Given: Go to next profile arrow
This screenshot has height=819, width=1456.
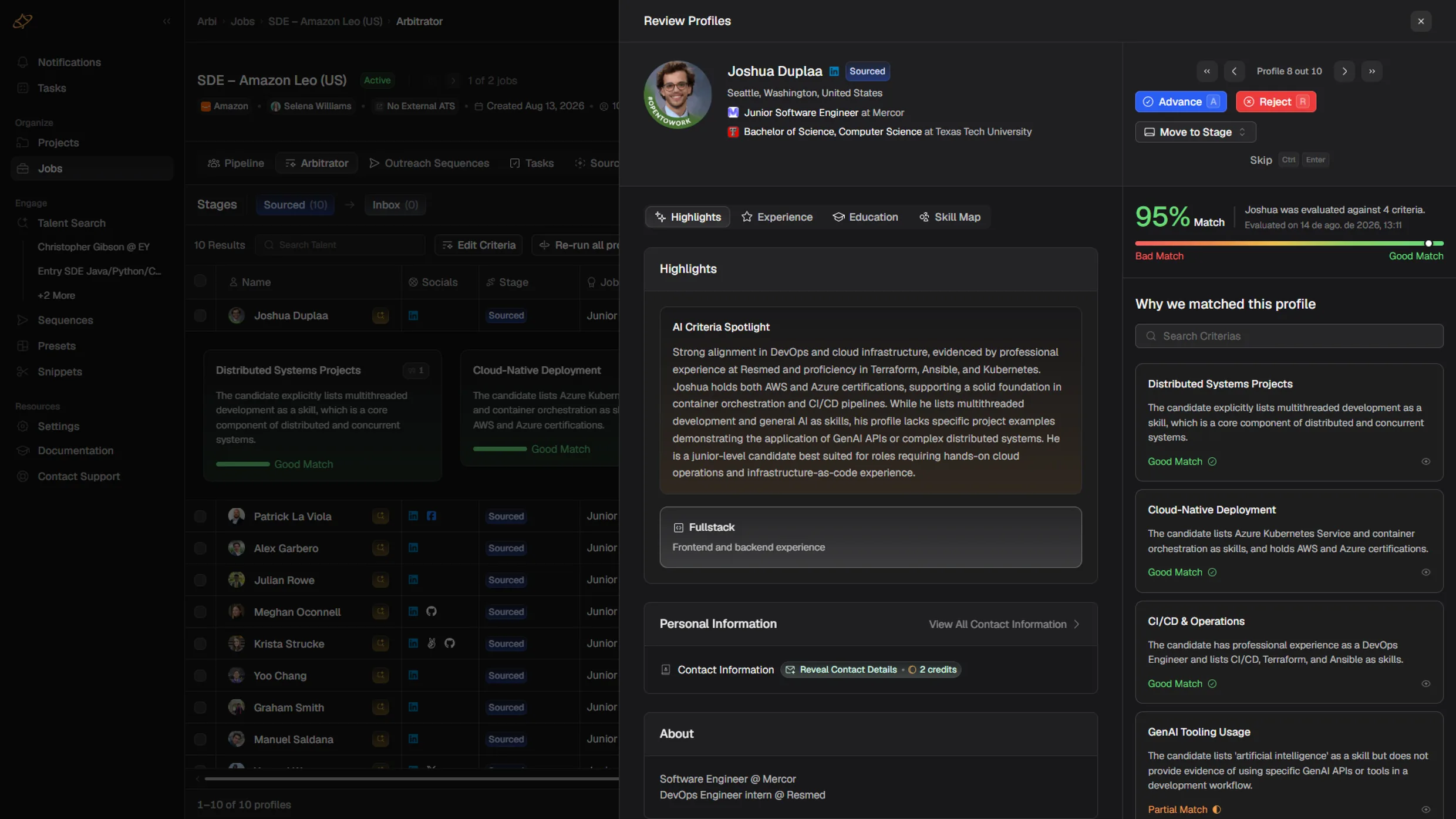Looking at the screenshot, I should click(1344, 71).
